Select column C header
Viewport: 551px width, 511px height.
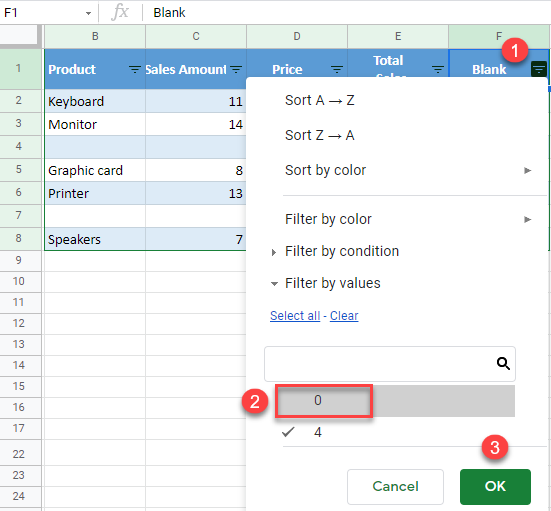point(196,36)
